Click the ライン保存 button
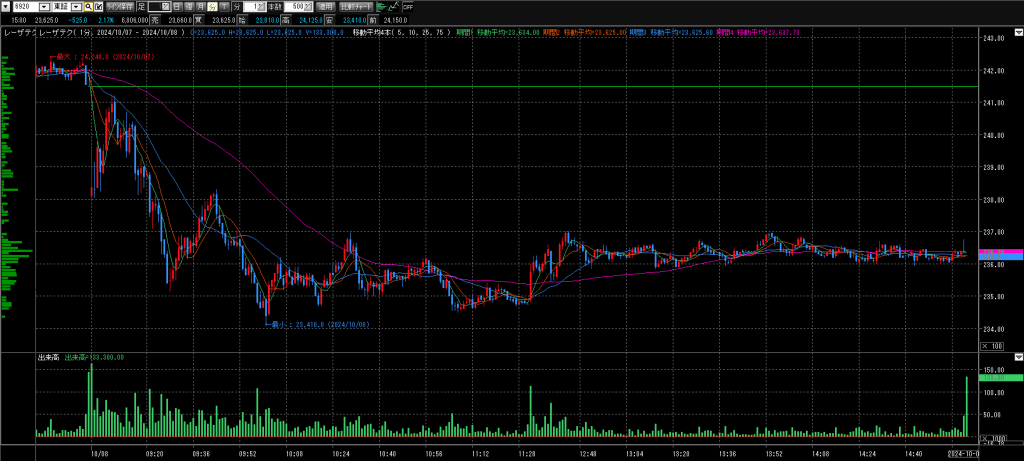The image size is (1024, 461). 120,6
